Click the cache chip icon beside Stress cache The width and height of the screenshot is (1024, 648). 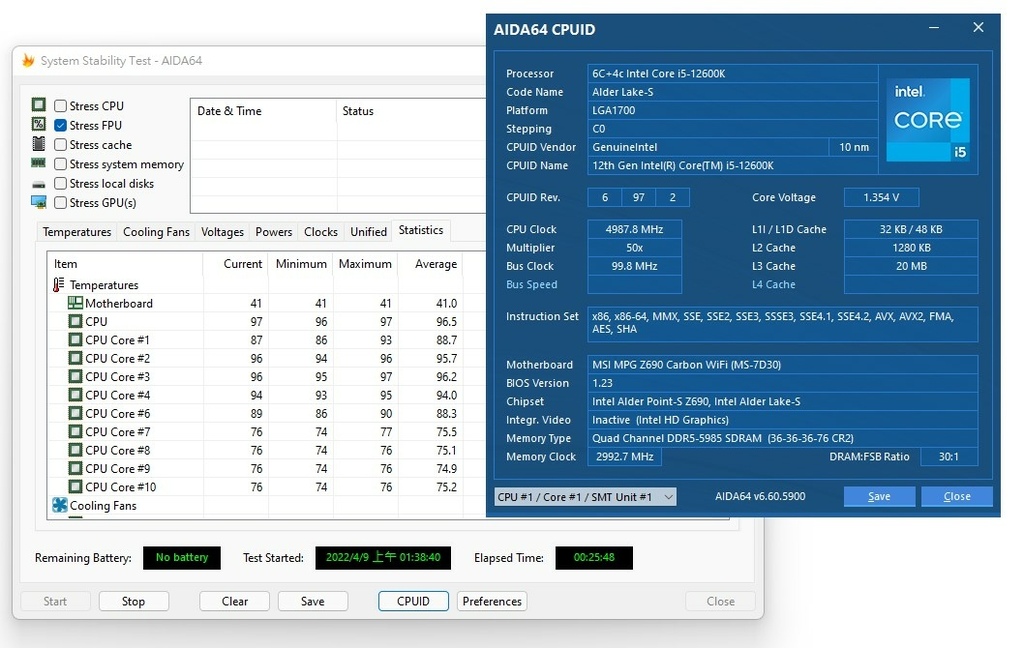tap(39, 144)
